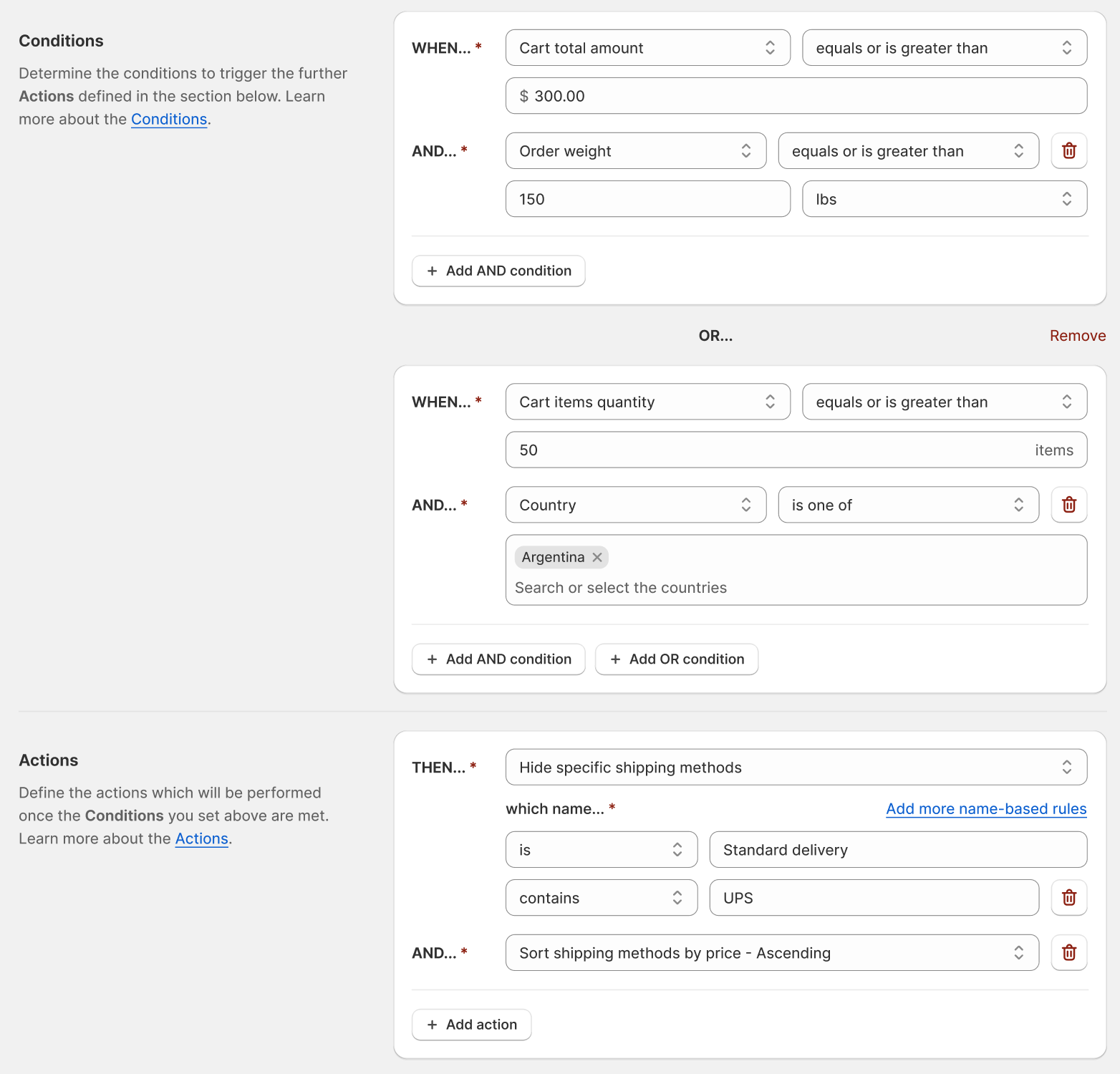Open the Order weight condition dropdown
Viewport: 1120px width, 1074px height.
coord(636,151)
